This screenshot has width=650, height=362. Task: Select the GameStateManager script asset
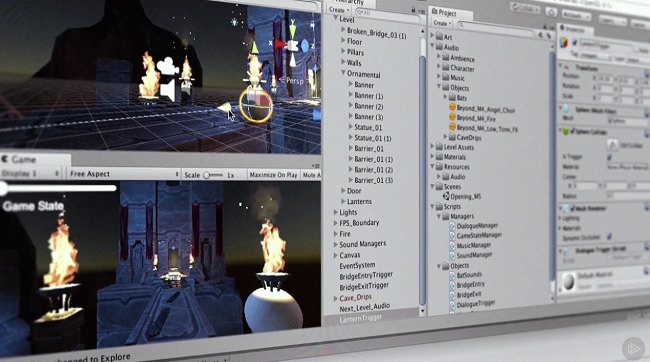[475, 235]
